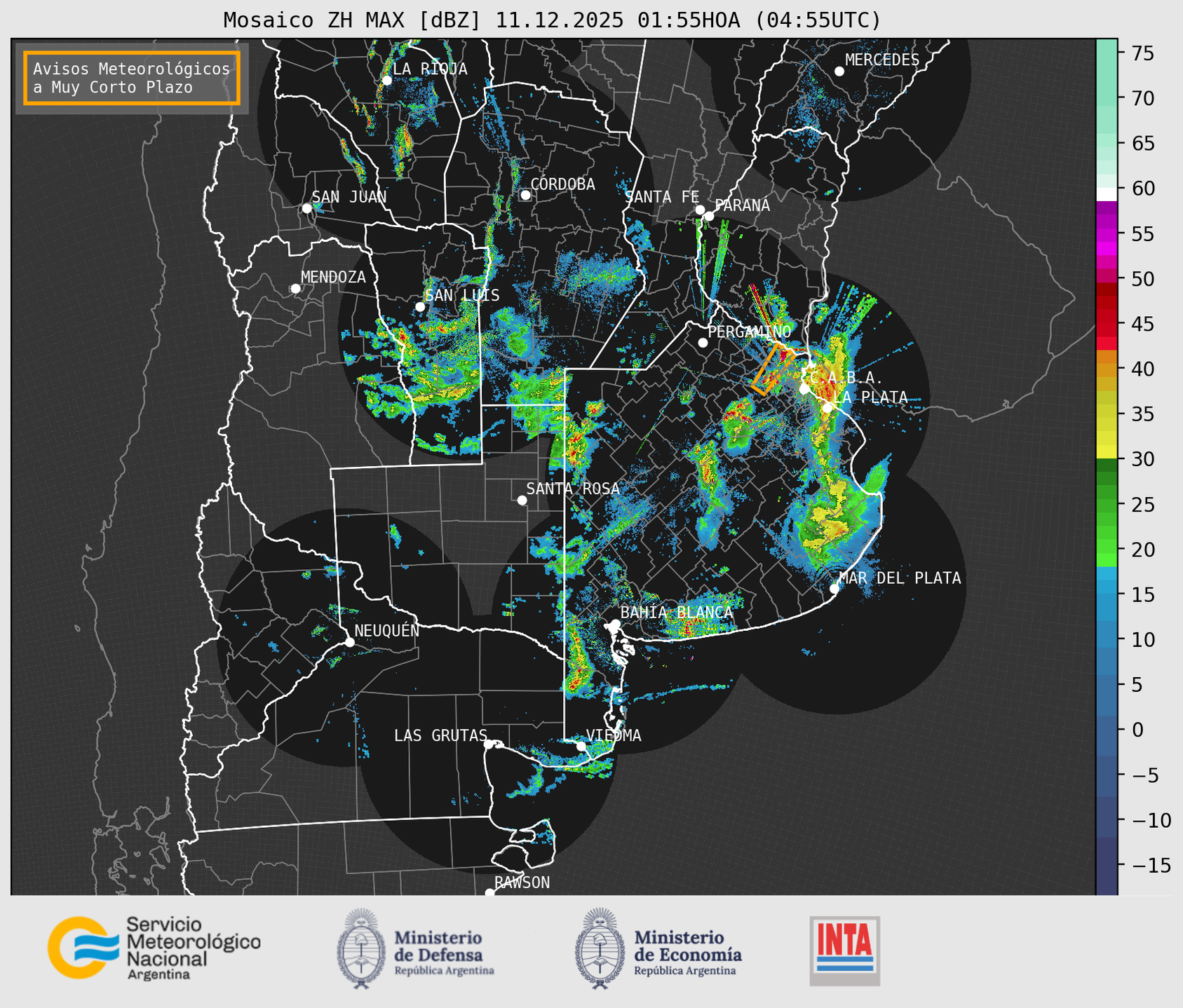1183x1008 pixels.
Task: Click the BAHÍA BLANCA marker dot
Action: (615, 624)
